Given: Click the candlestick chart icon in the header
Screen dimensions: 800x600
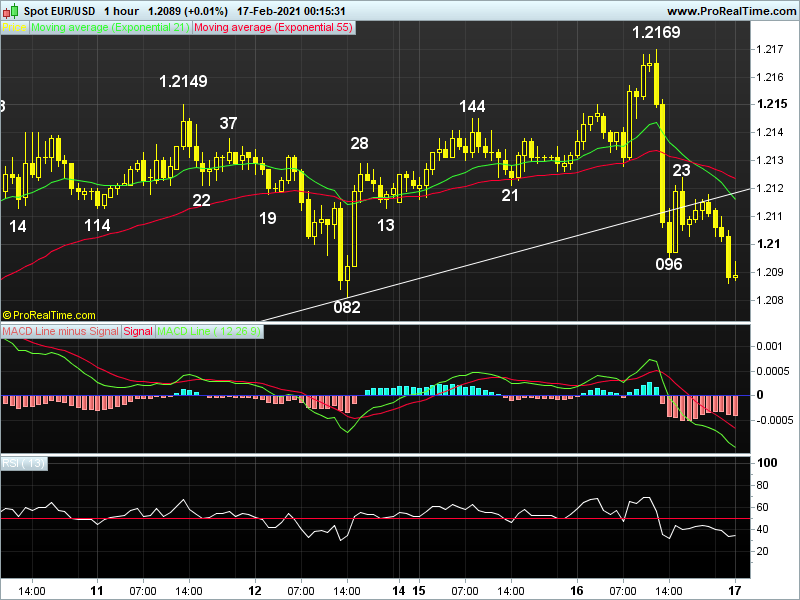Looking at the screenshot, I should [x=11, y=11].
